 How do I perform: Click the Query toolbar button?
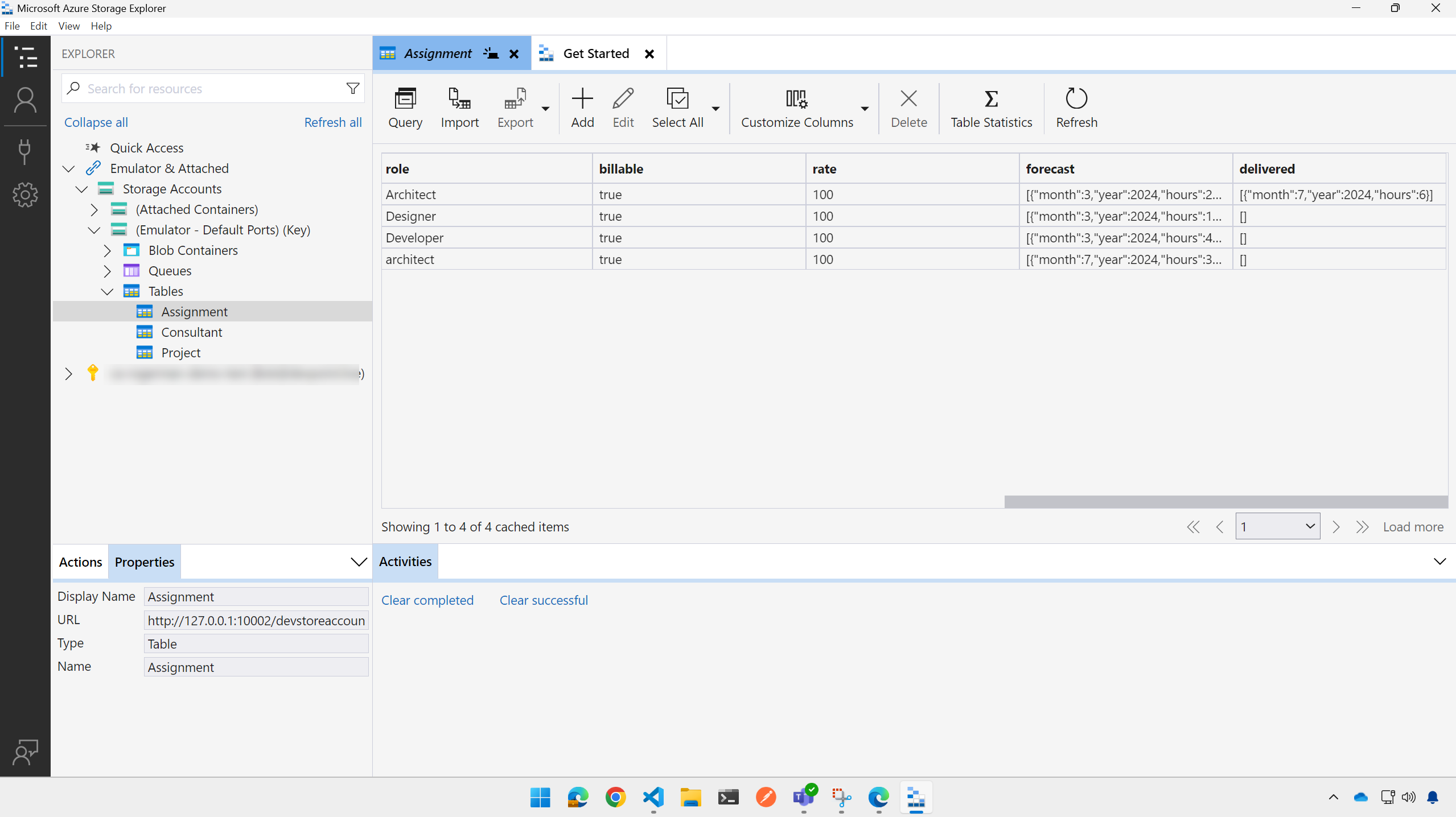[x=405, y=108]
